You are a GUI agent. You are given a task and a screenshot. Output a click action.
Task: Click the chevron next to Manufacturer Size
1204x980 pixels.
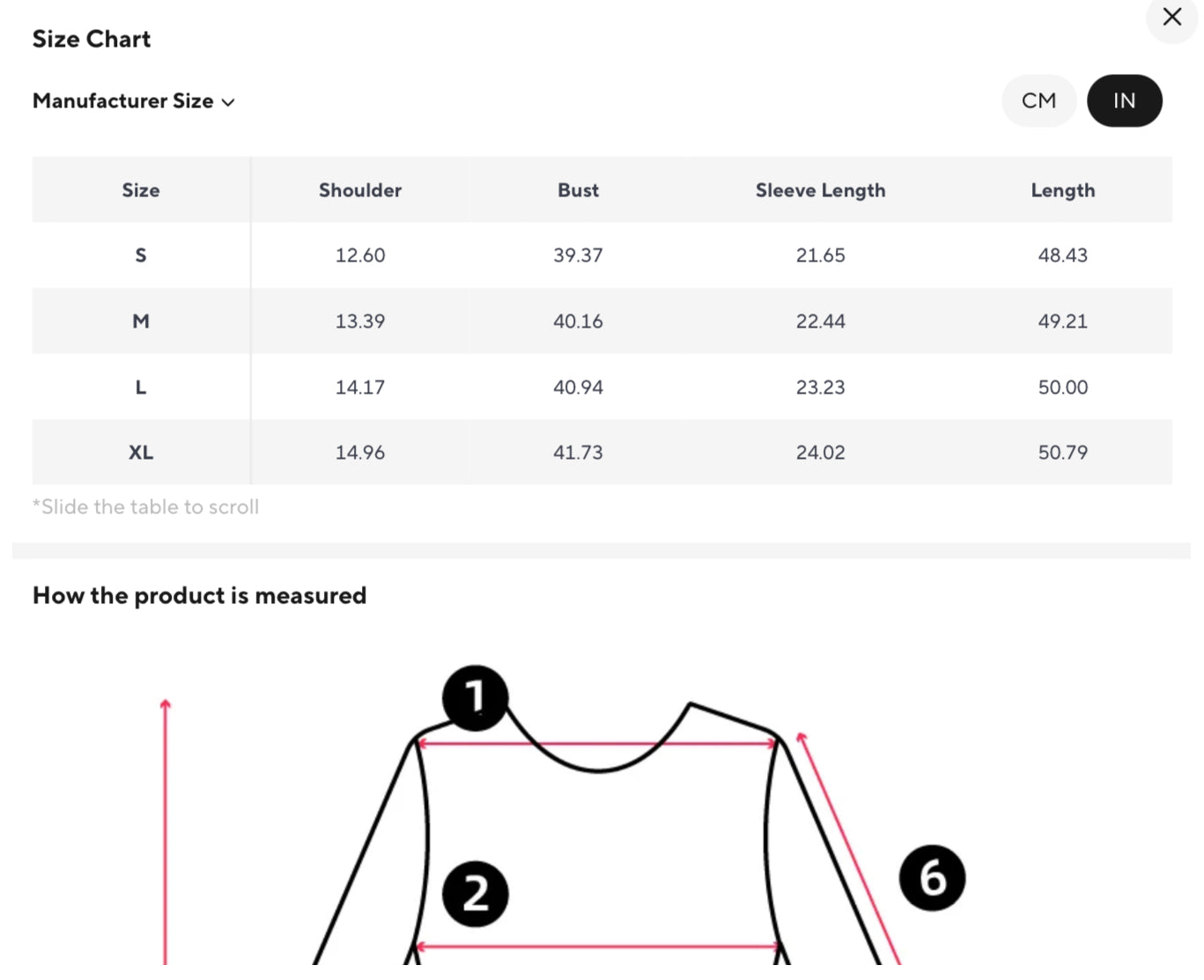pos(228,102)
